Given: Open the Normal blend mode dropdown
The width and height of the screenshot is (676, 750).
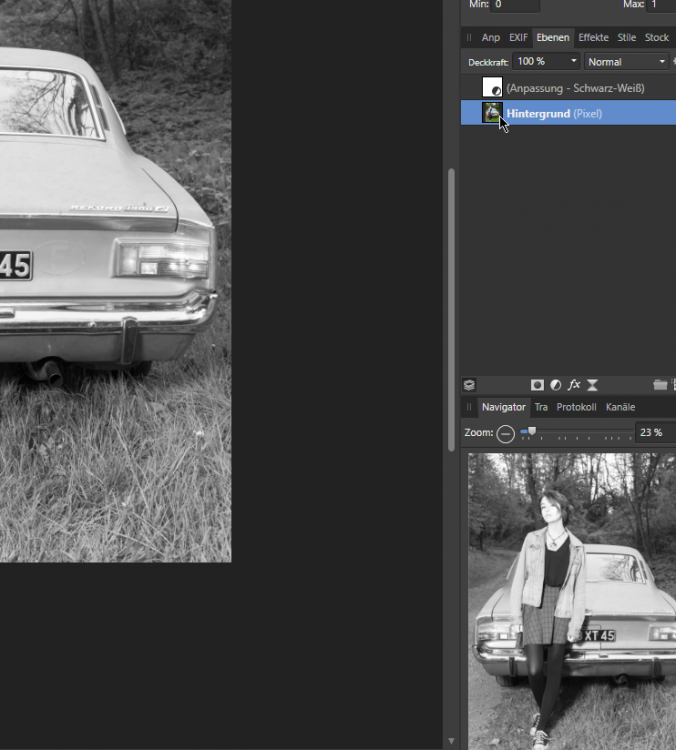Looking at the screenshot, I should tap(660, 62).
